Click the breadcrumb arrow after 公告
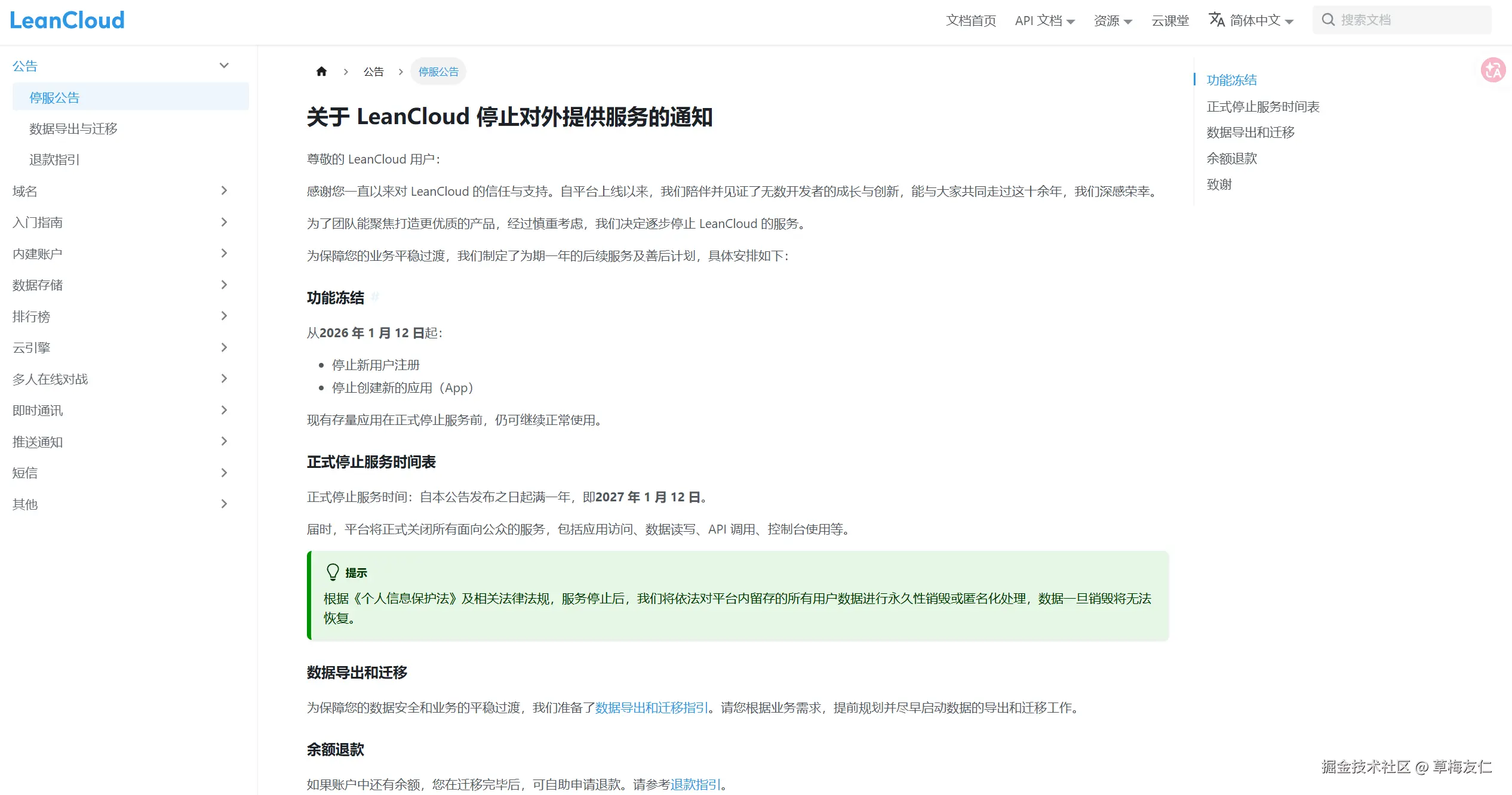This screenshot has width=1512, height=795. (x=400, y=71)
